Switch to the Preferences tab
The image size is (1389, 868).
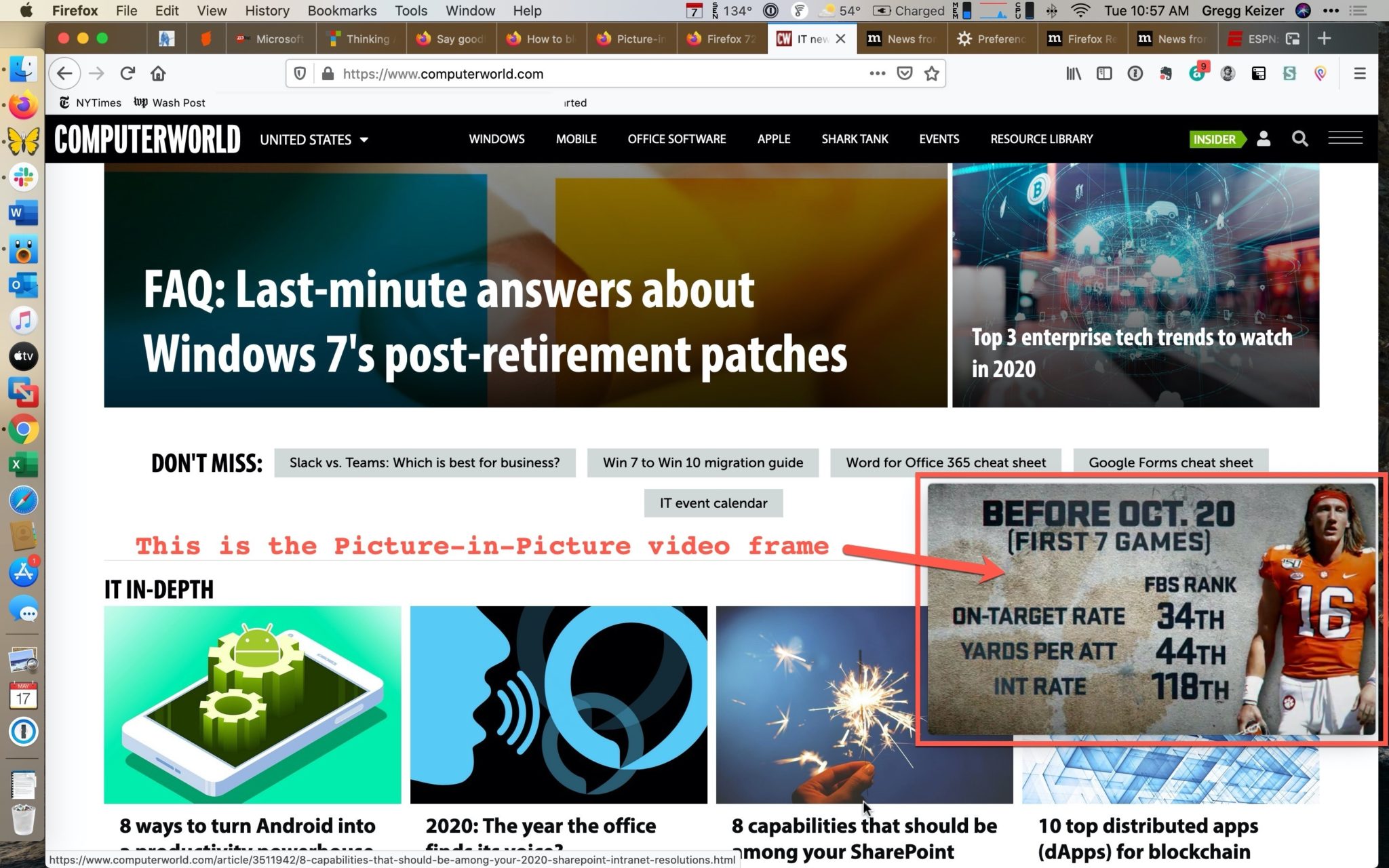[x=992, y=39]
